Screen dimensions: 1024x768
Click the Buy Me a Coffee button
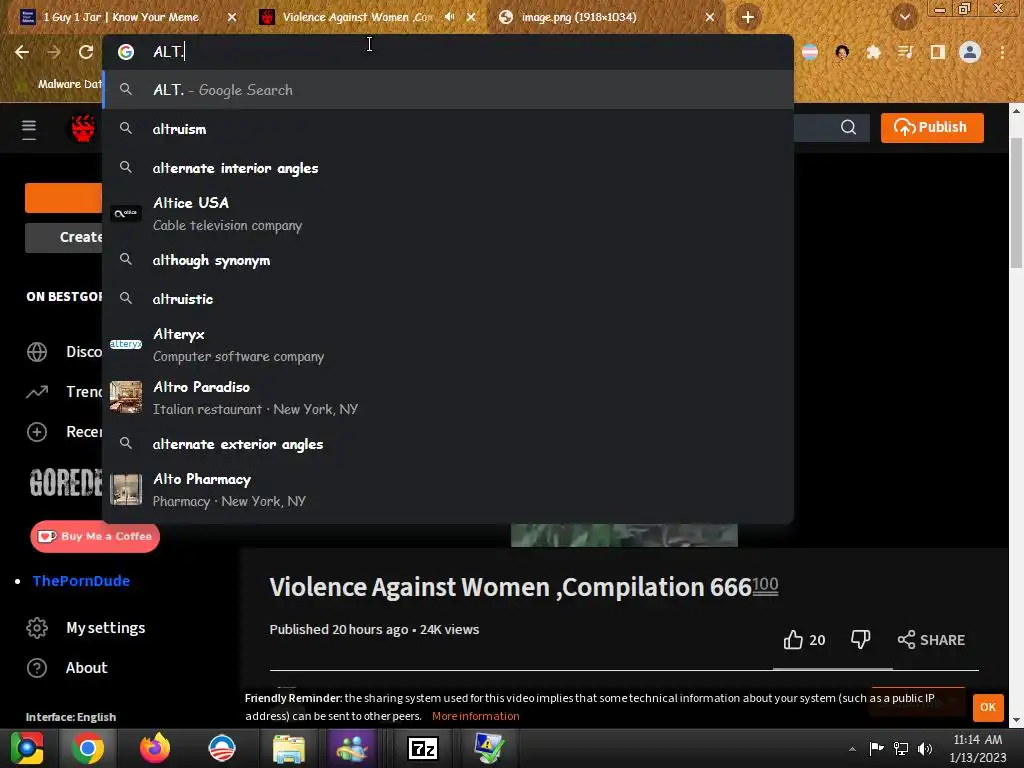tap(95, 537)
